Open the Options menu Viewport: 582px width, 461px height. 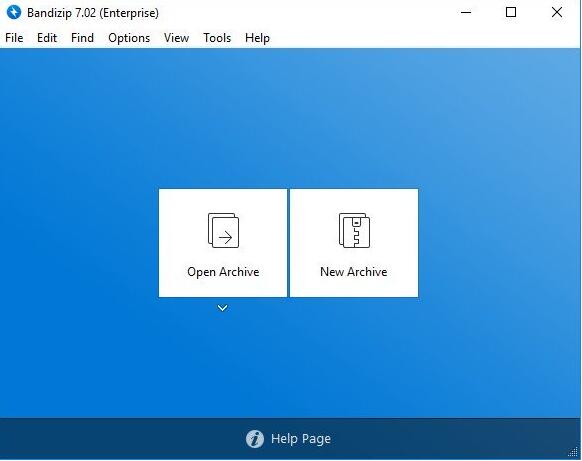tap(129, 38)
